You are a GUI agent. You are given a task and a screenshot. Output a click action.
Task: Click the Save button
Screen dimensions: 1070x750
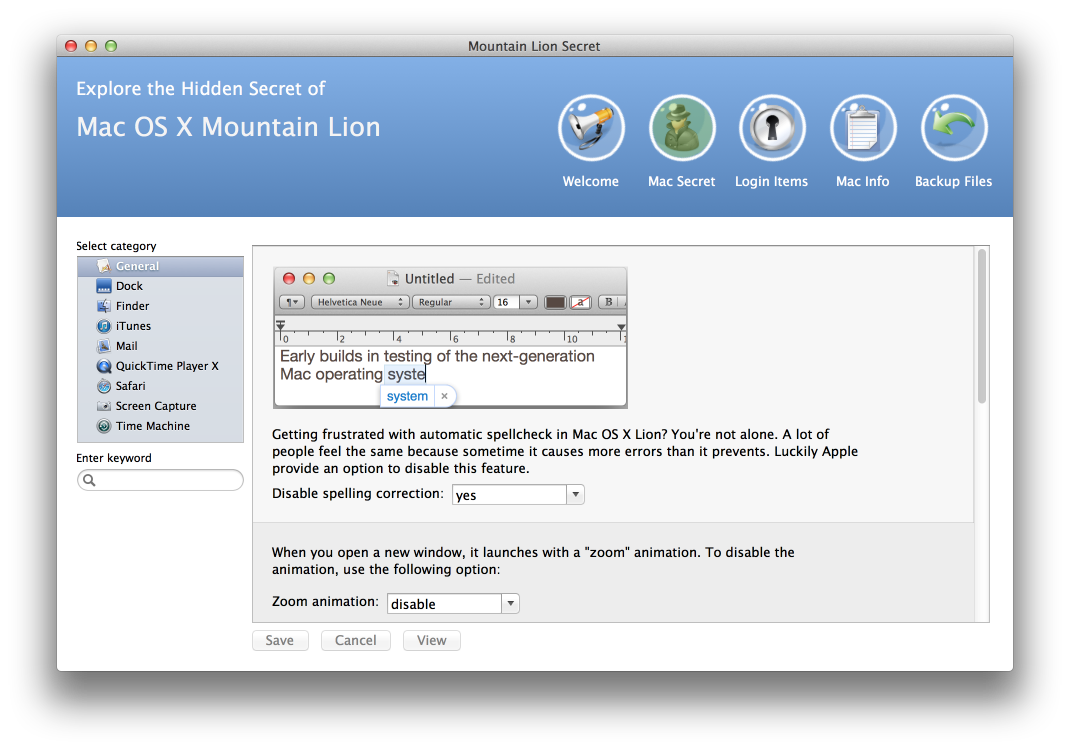(x=280, y=640)
